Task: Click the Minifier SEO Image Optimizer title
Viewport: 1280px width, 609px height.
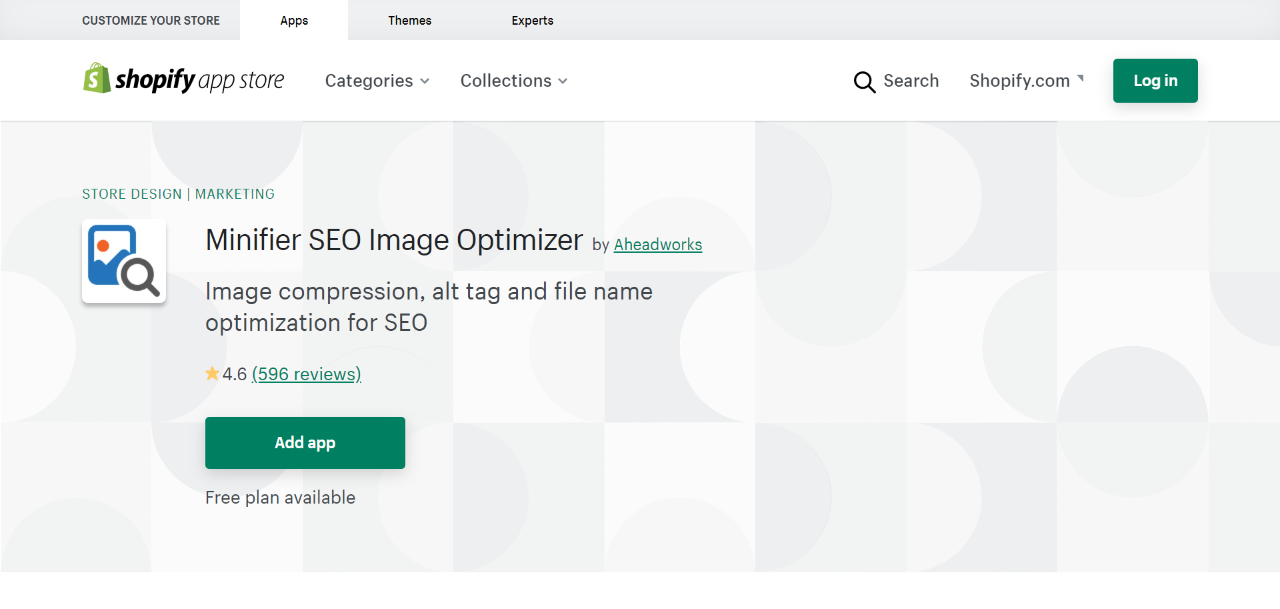Action: (x=394, y=240)
